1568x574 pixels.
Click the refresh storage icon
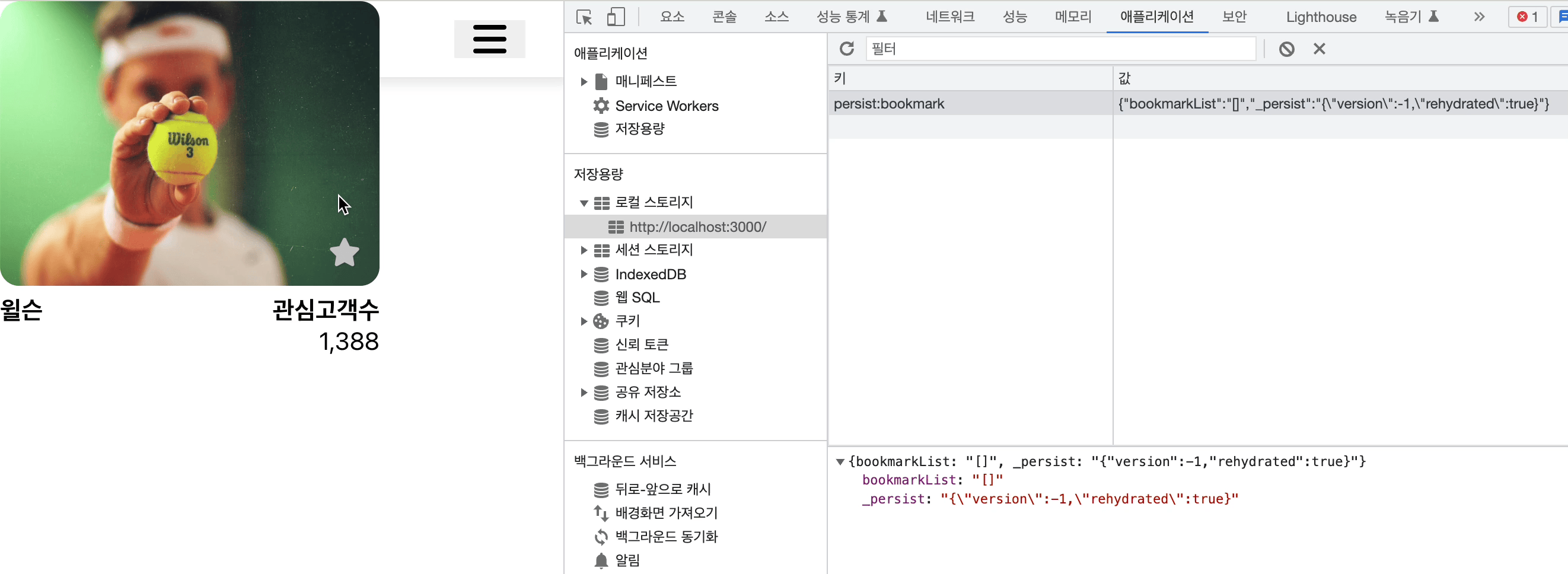(x=847, y=49)
